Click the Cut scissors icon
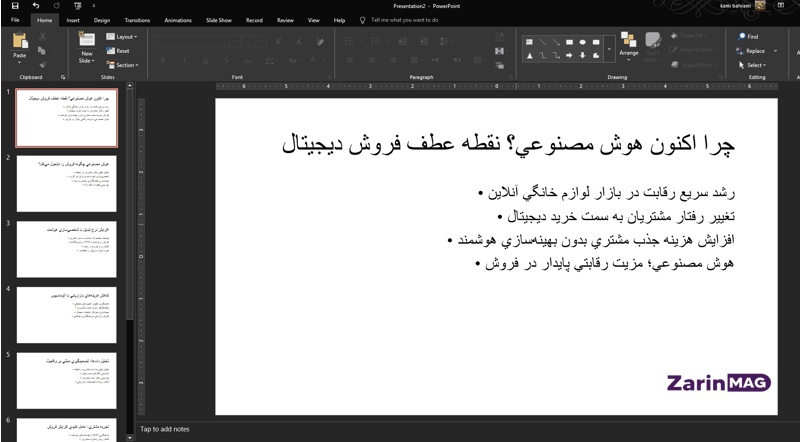Image resolution: width=800 pixels, height=442 pixels. tap(42, 37)
